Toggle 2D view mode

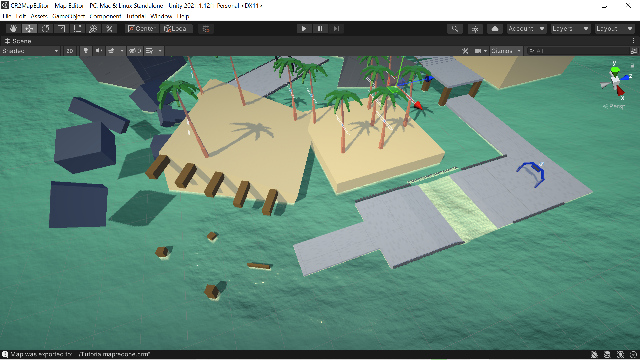point(70,51)
